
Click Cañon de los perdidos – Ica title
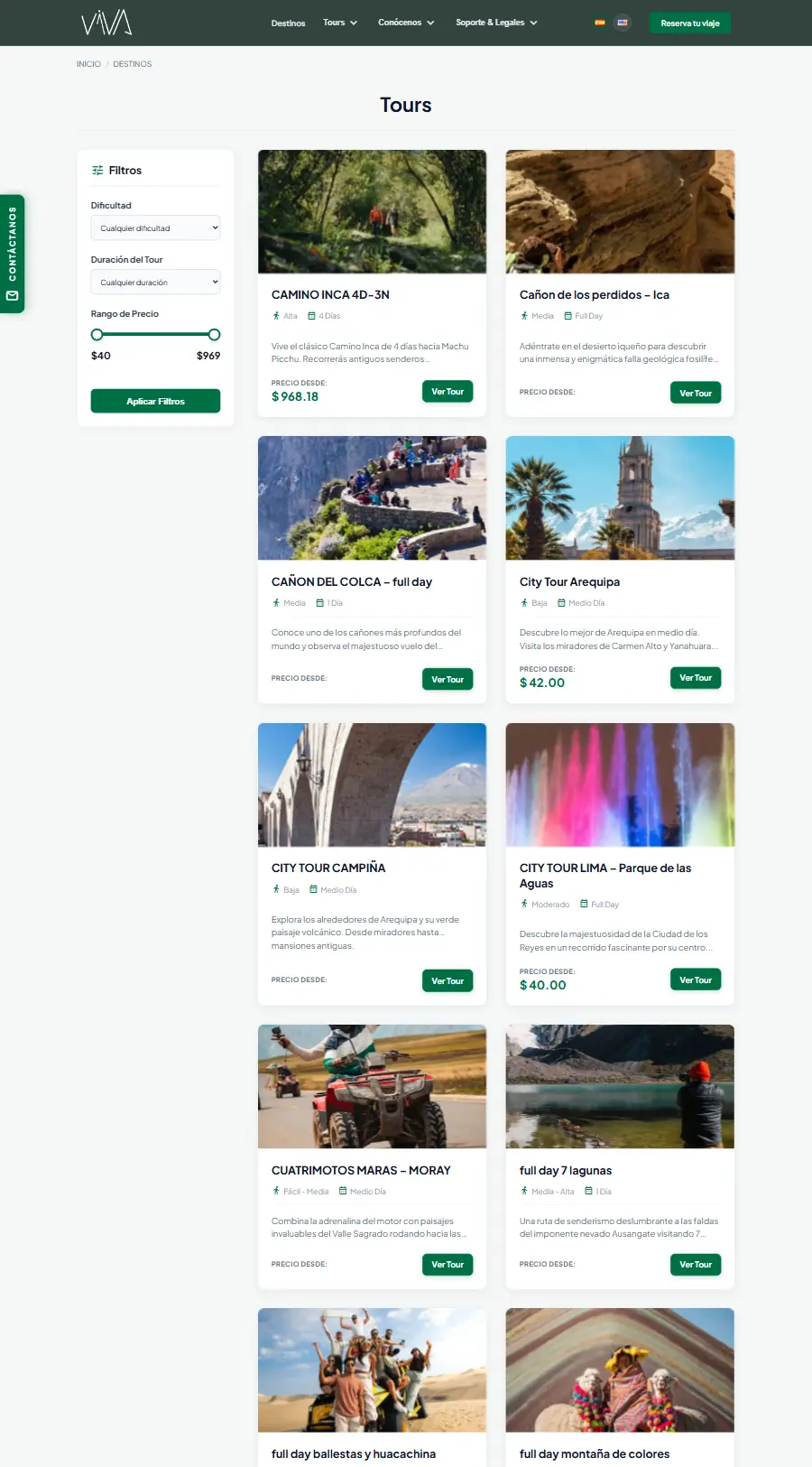(x=595, y=295)
